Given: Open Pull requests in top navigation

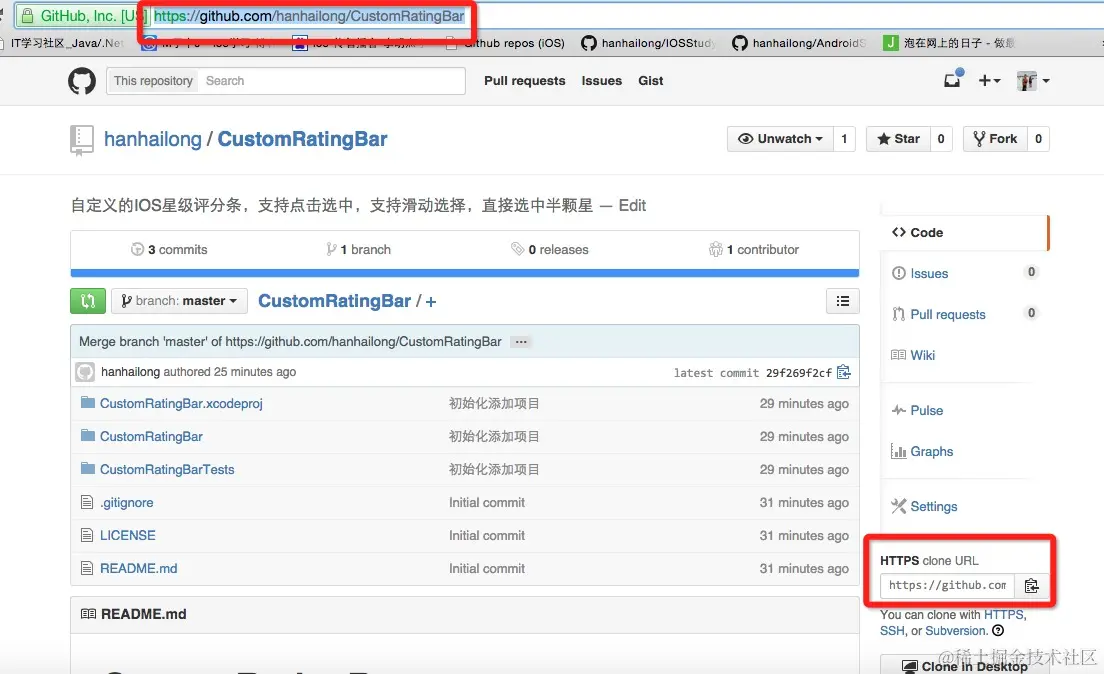Looking at the screenshot, I should tap(525, 80).
